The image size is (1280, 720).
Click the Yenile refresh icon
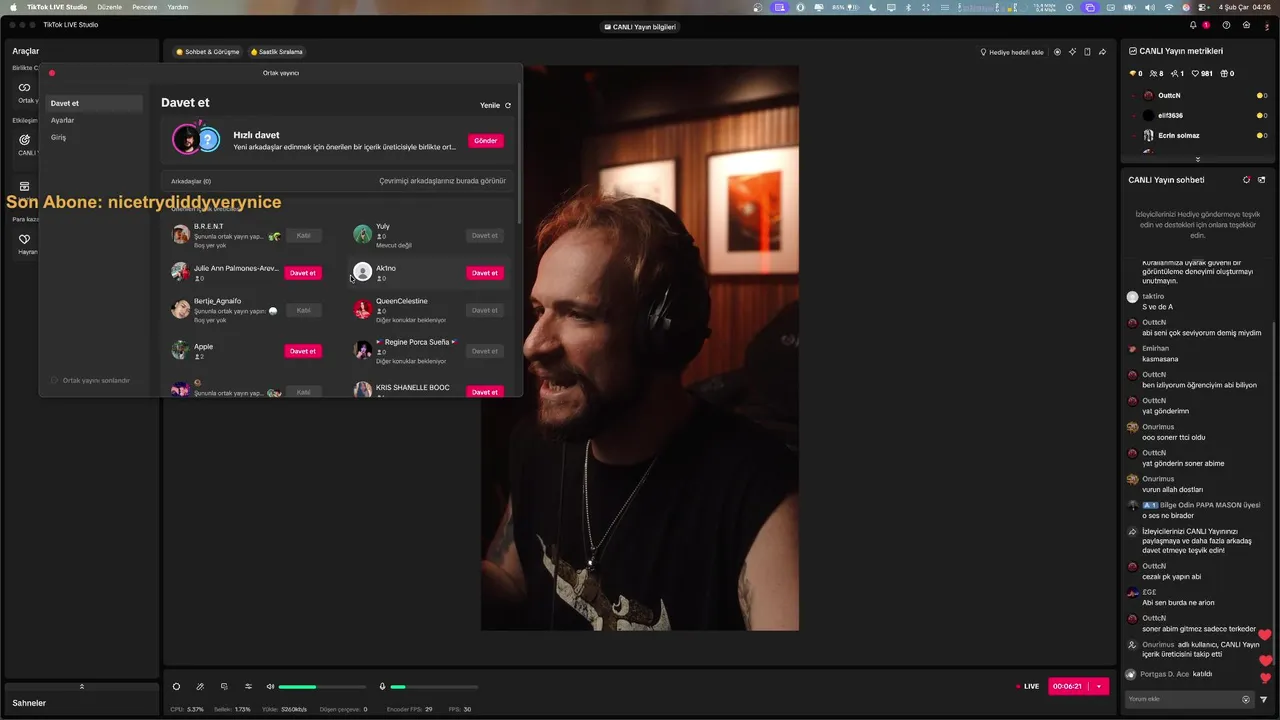(508, 105)
